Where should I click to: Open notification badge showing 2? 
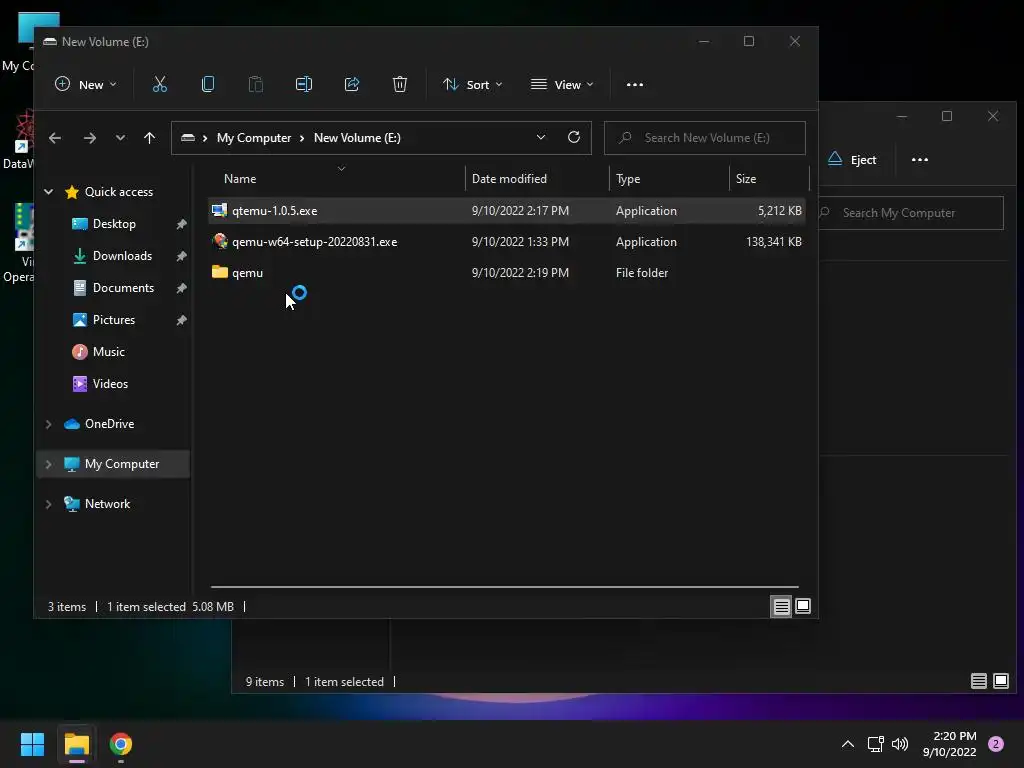[996, 744]
